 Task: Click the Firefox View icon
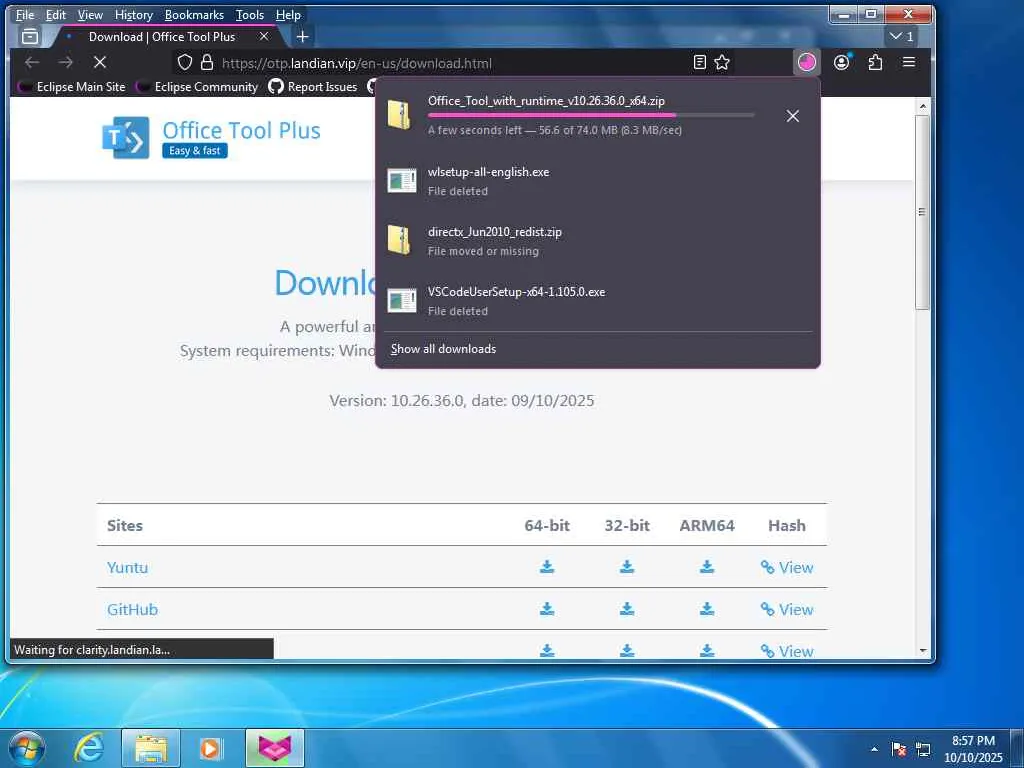point(30,37)
